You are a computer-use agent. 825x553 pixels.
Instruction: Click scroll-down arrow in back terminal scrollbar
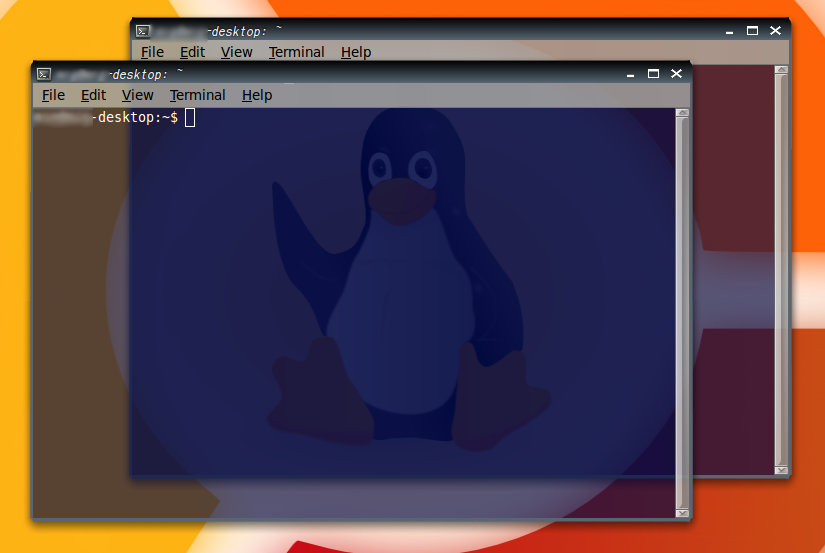(x=781, y=470)
